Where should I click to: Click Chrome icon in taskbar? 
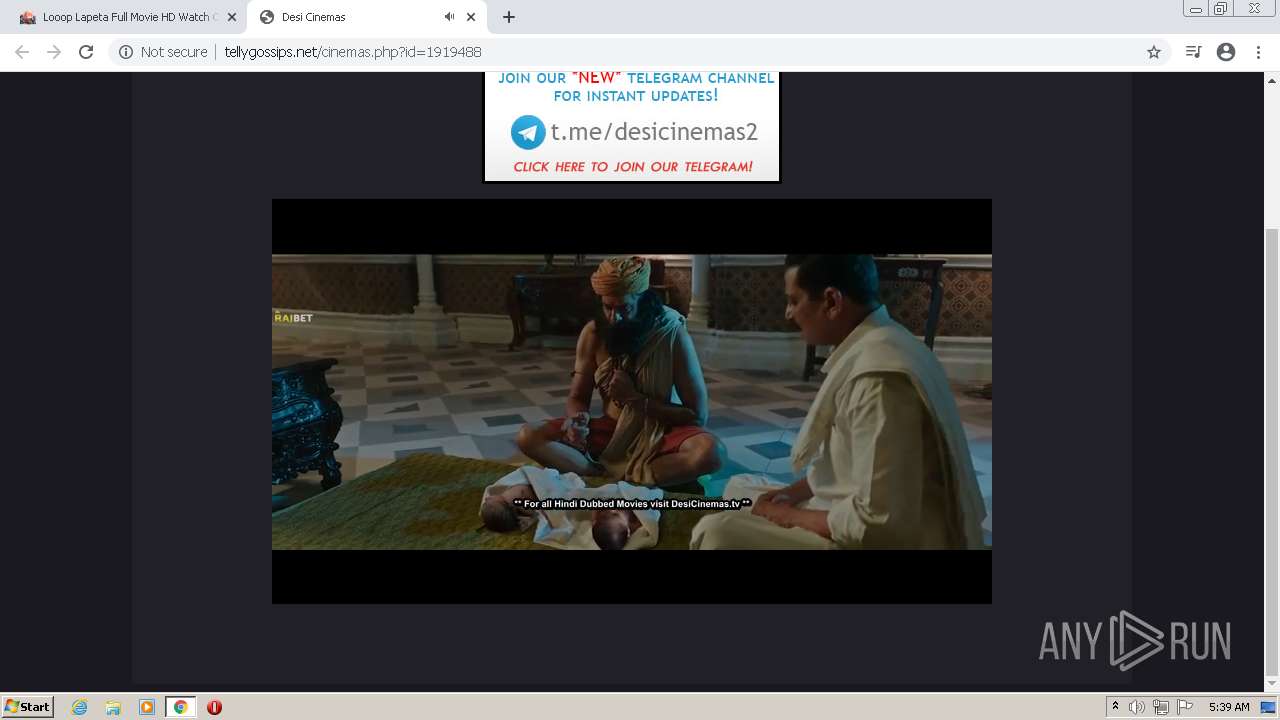pos(180,707)
